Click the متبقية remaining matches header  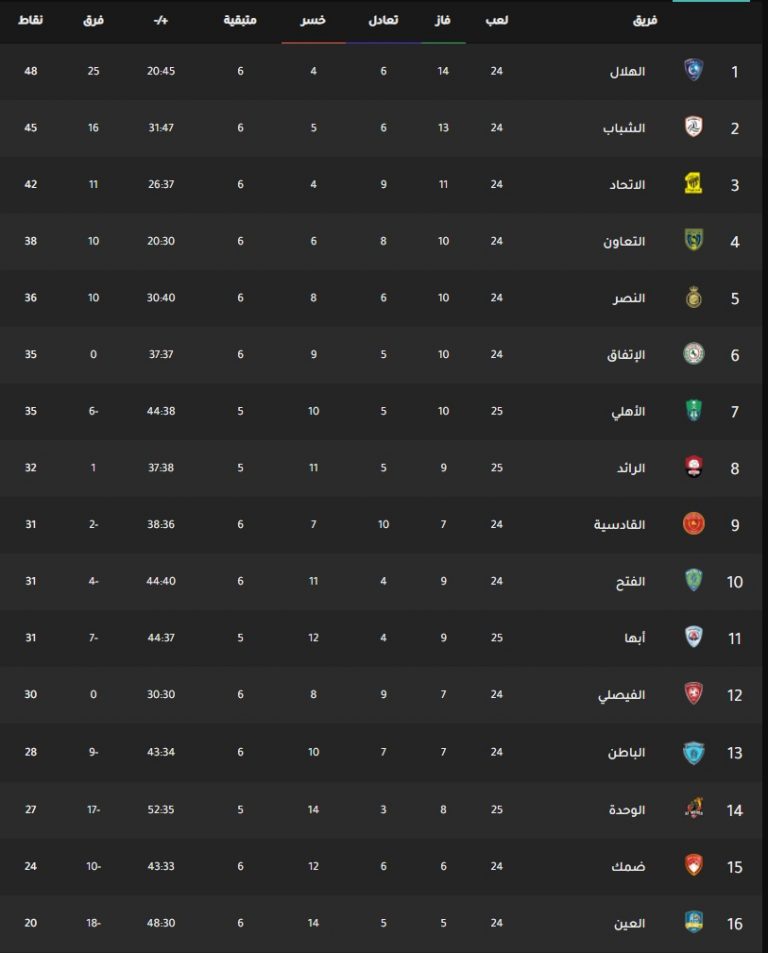tap(240, 20)
